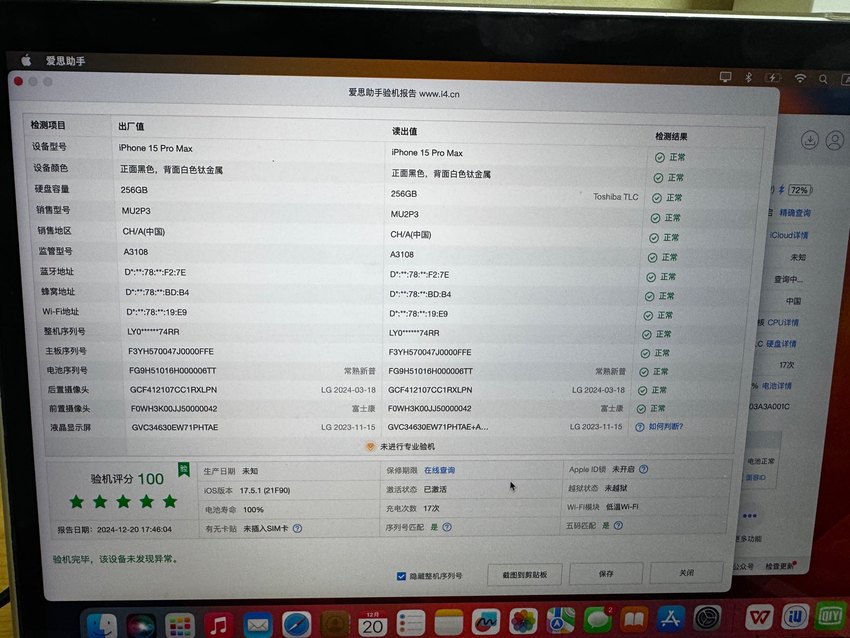850x638 pixels.
Task: Click the help icon beside 序列号匹配
Action: point(447,527)
